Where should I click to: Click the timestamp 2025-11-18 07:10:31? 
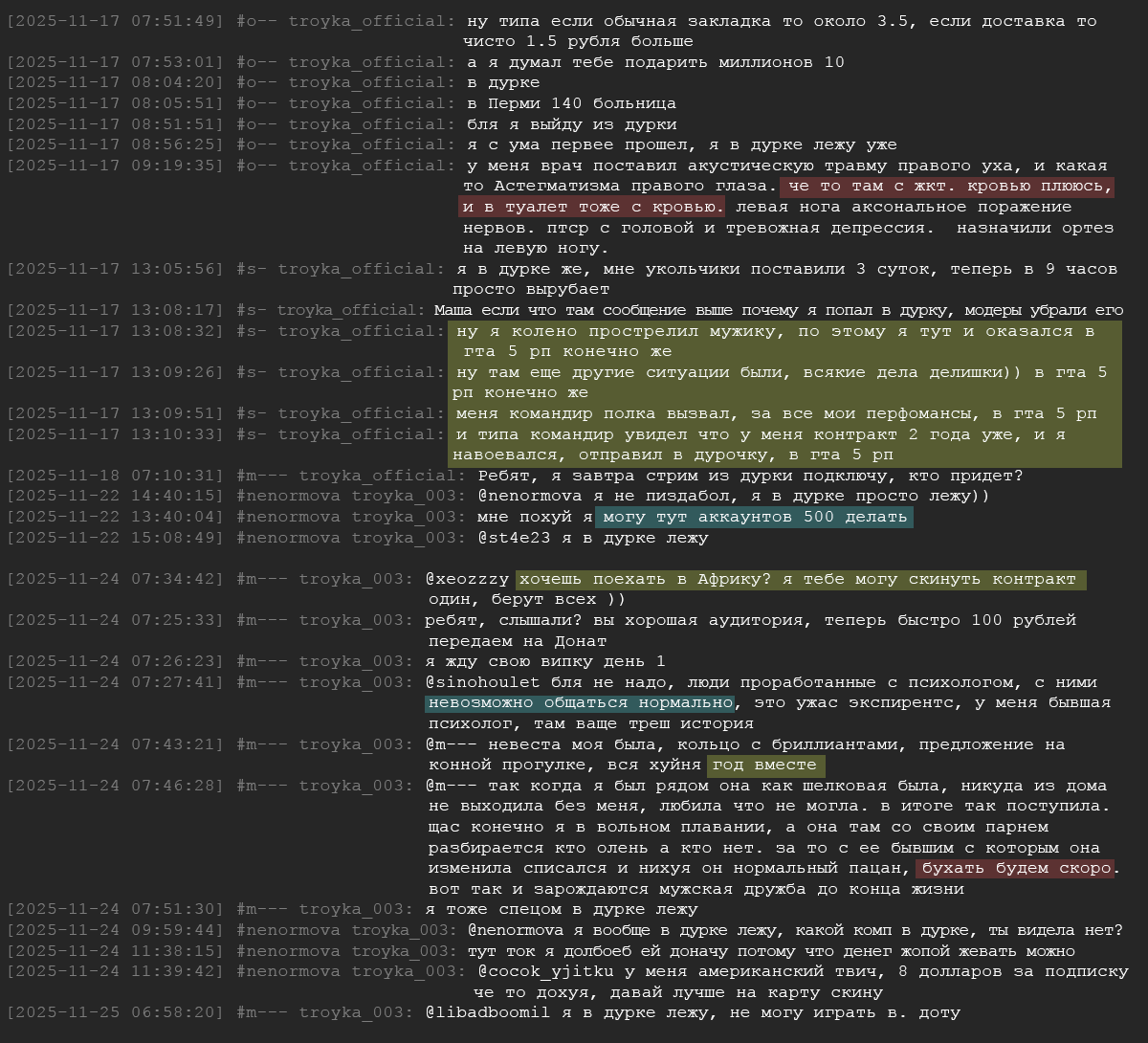point(117,476)
